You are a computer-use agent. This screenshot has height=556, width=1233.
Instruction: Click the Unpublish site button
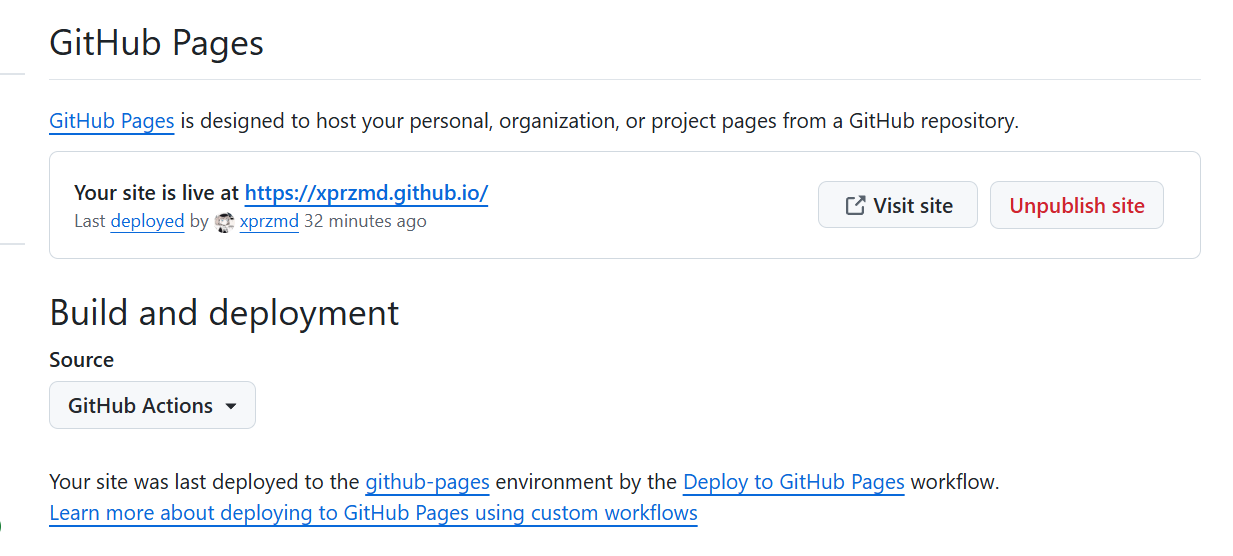tap(1077, 205)
